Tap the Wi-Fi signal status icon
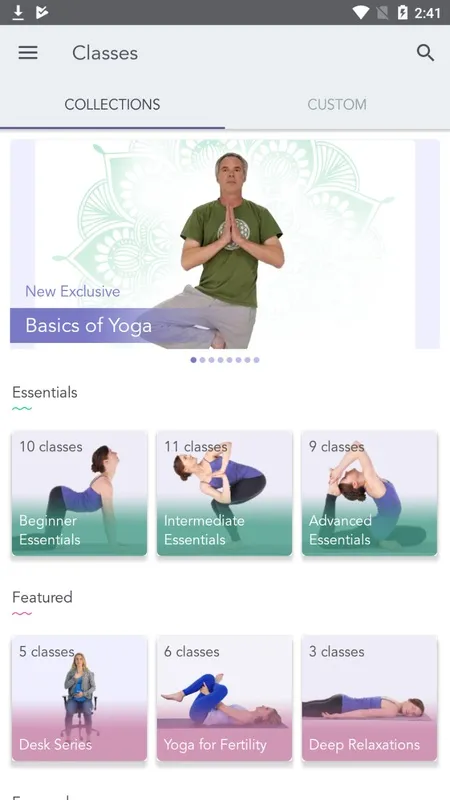Screen dimensions: 450x800 [360, 12]
